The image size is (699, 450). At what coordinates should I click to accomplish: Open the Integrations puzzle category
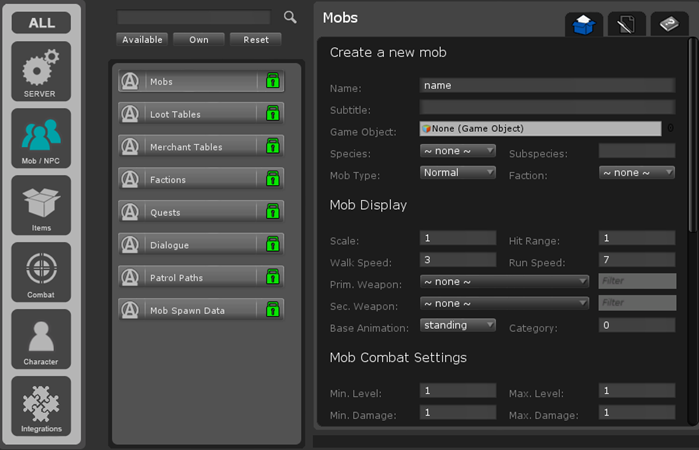[41, 406]
